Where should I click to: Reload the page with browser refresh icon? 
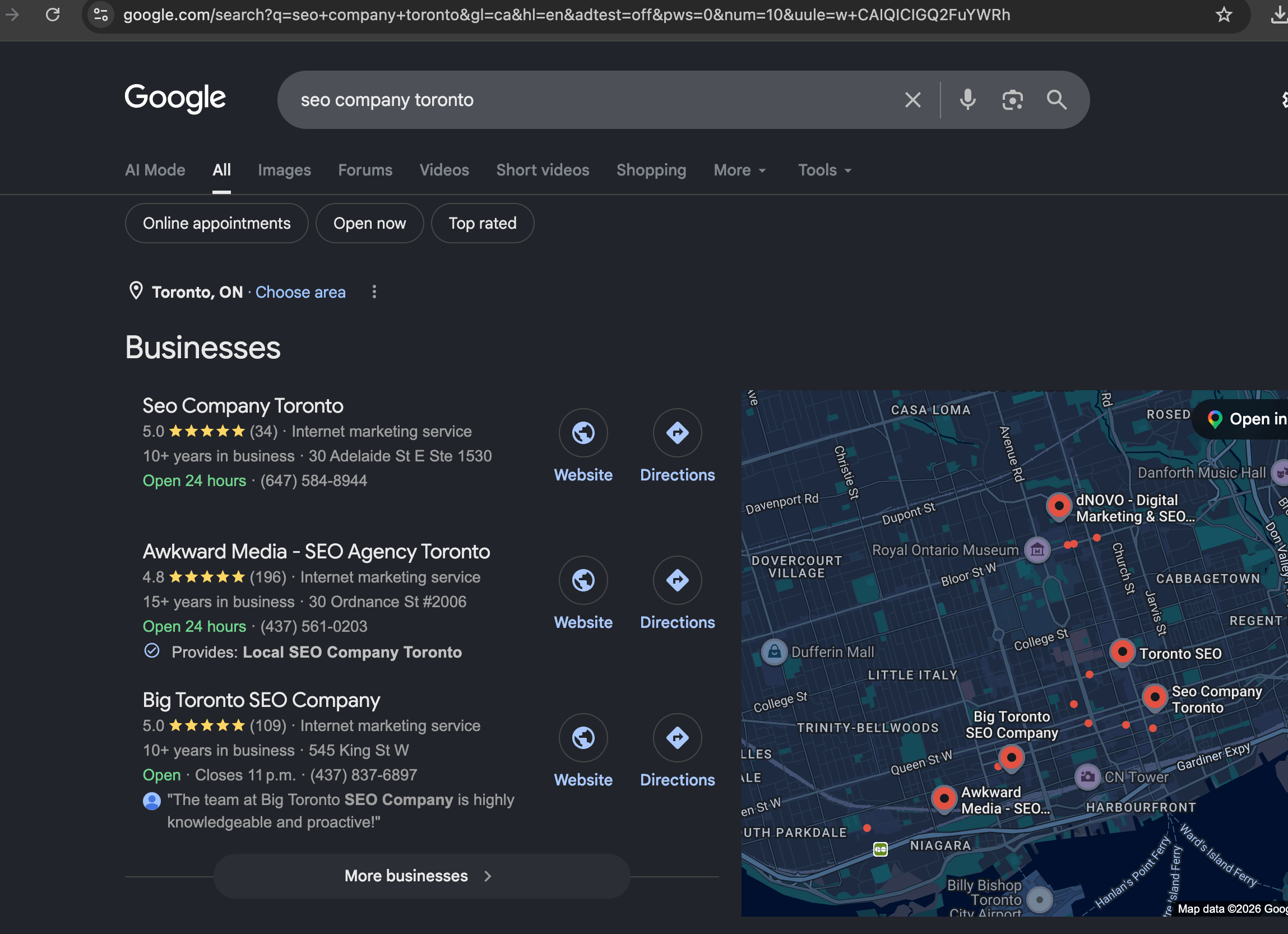(x=53, y=15)
